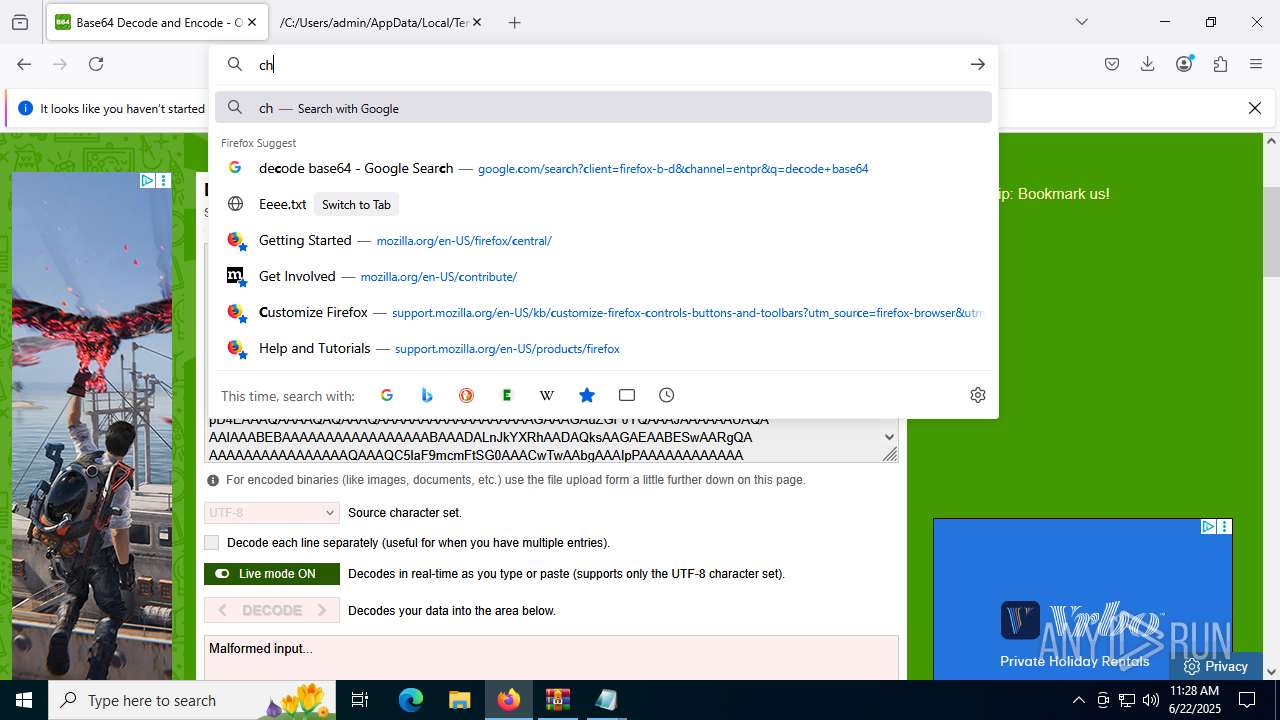Image resolution: width=1280 pixels, height=720 pixels.
Task: Toggle Live mode ON switch
Action: (272, 574)
